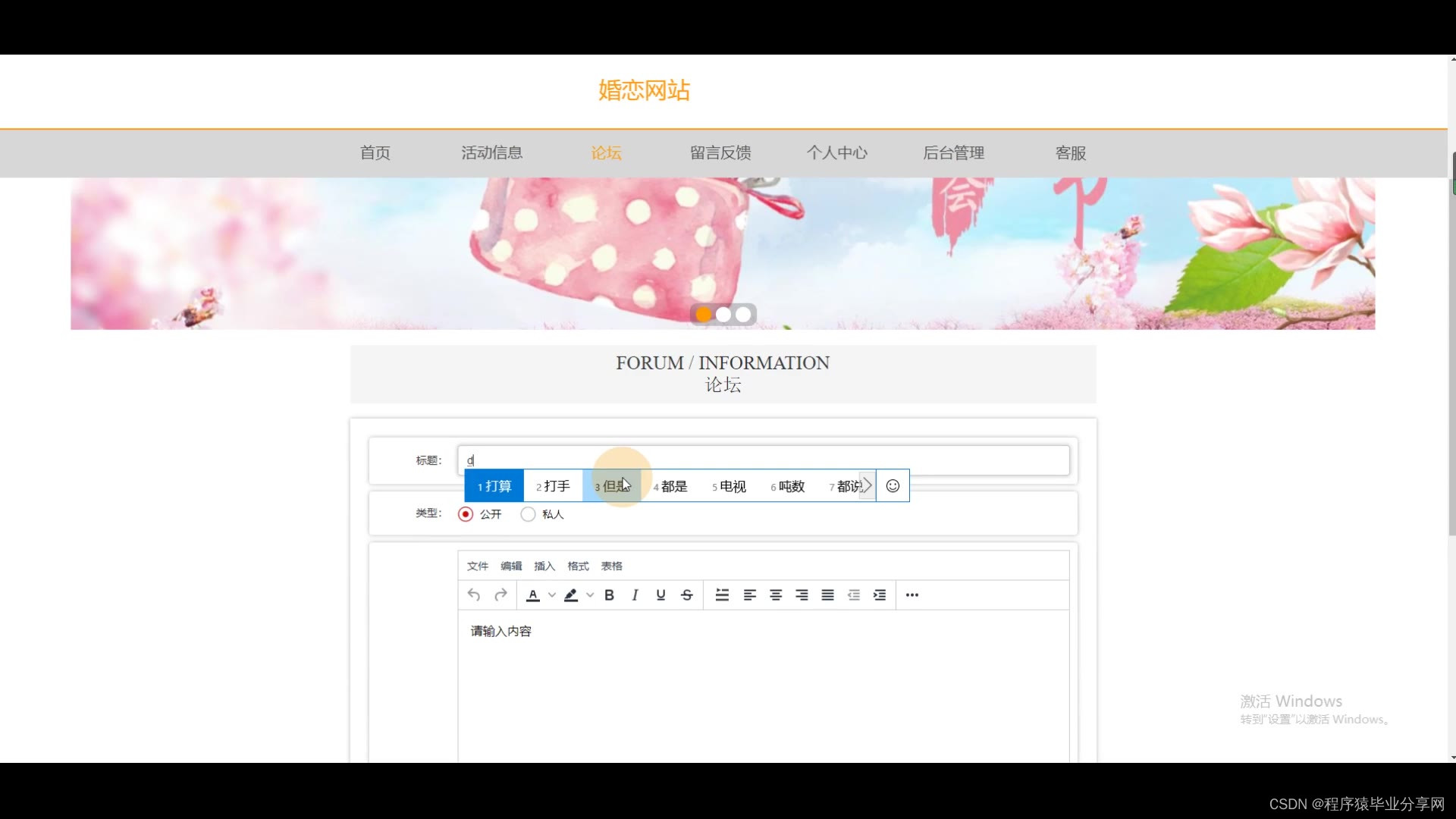Apply strikethrough formatting
This screenshot has height=819, width=1456.
tap(687, 595)
